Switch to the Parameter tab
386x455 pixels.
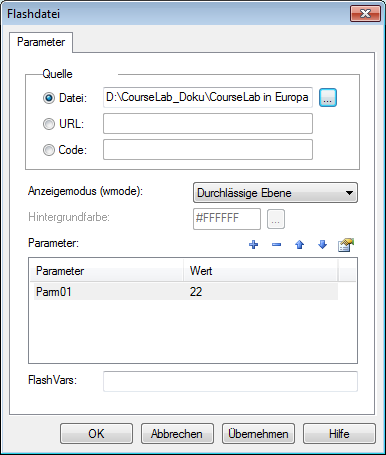41,42
